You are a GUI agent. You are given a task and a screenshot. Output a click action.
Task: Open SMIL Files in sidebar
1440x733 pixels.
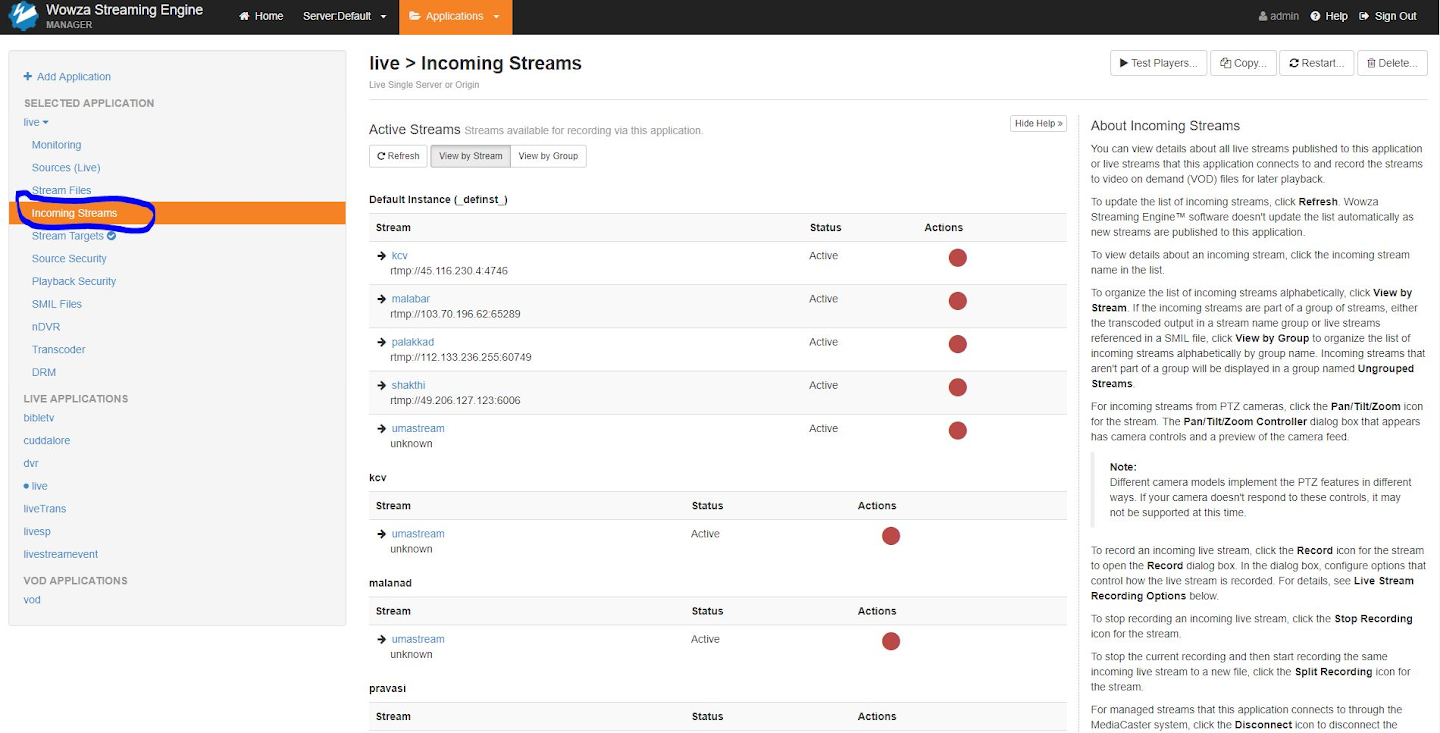click(x=57, y=304)
